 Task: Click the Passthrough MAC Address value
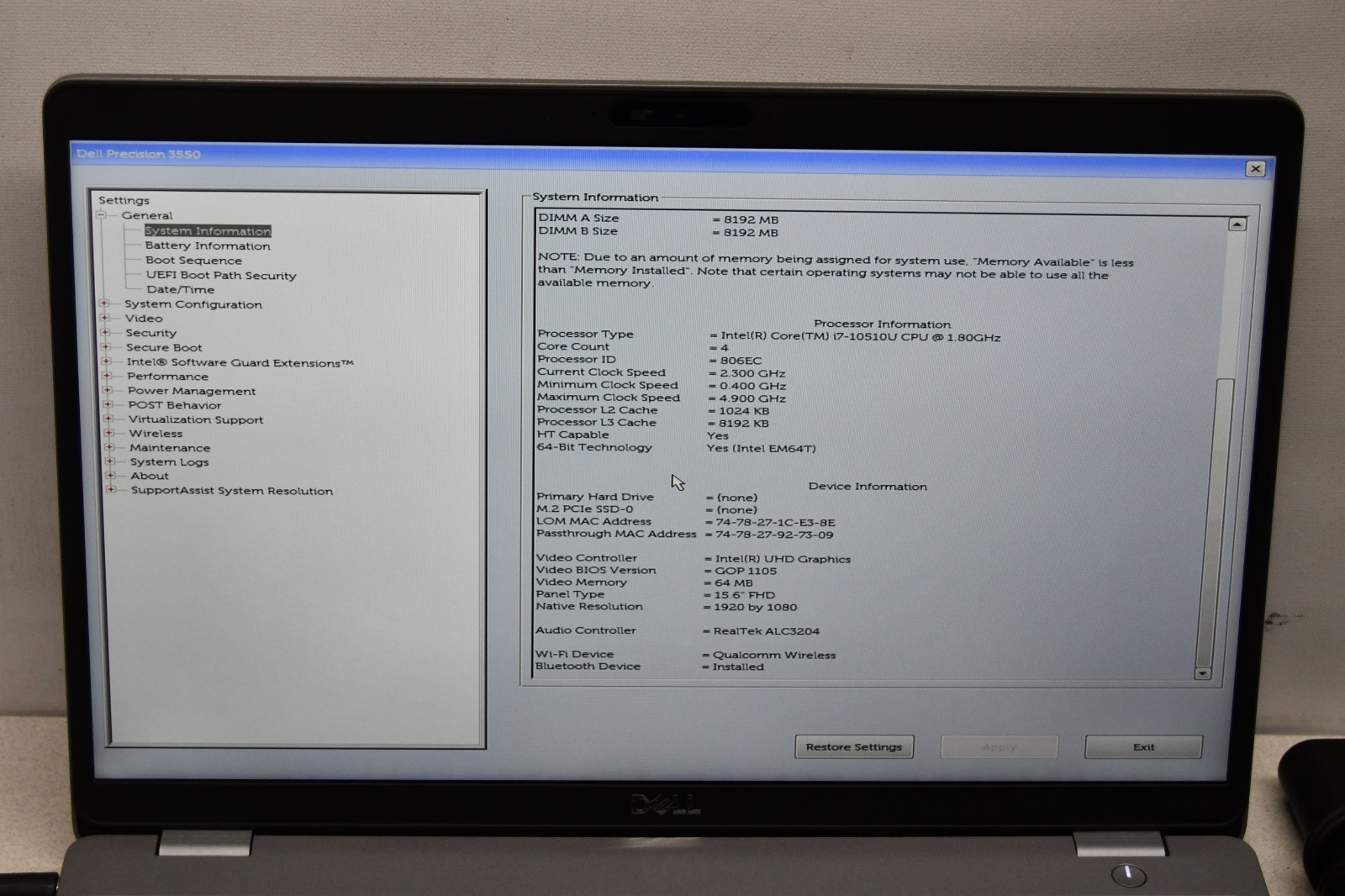click(x=774, y=535)
